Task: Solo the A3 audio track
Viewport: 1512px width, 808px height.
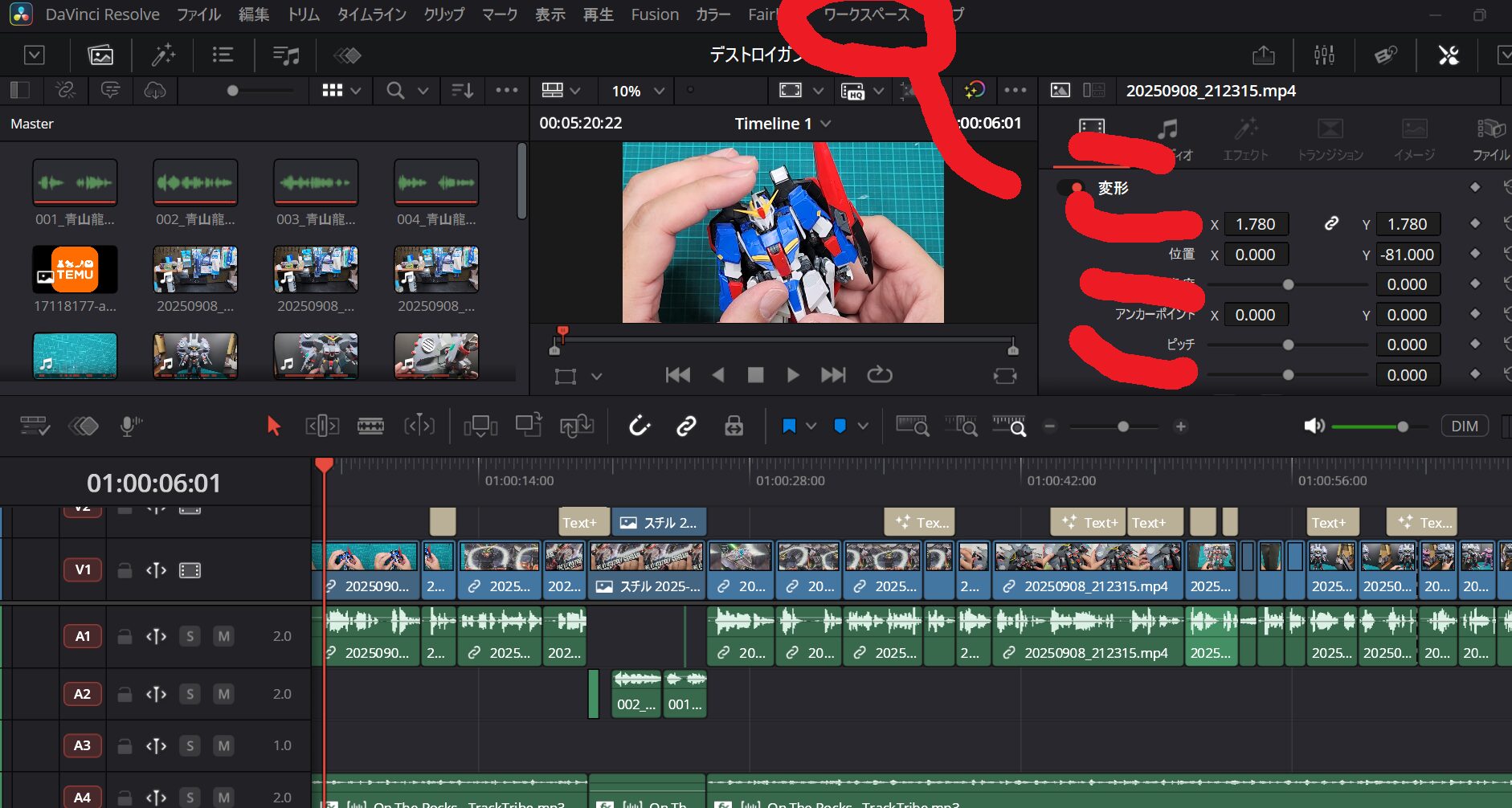Action: [190, 745]
